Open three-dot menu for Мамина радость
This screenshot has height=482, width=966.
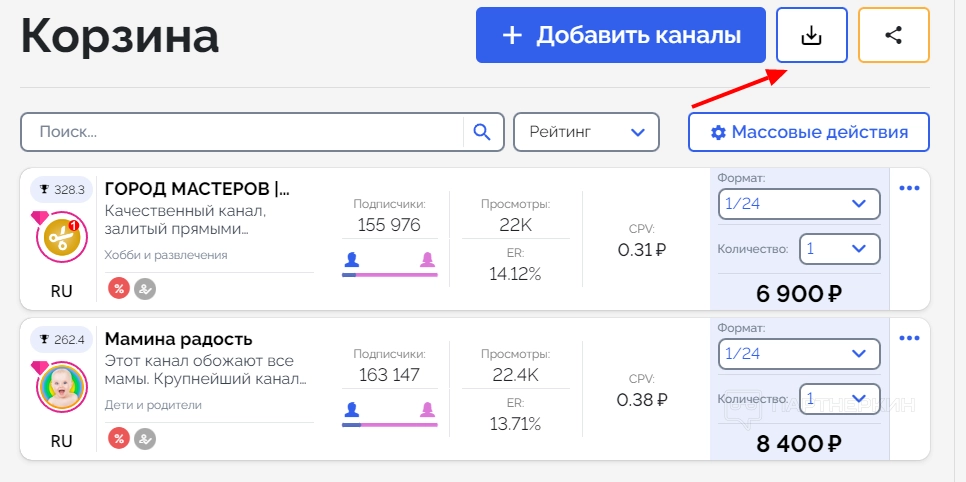click(909, 338)
